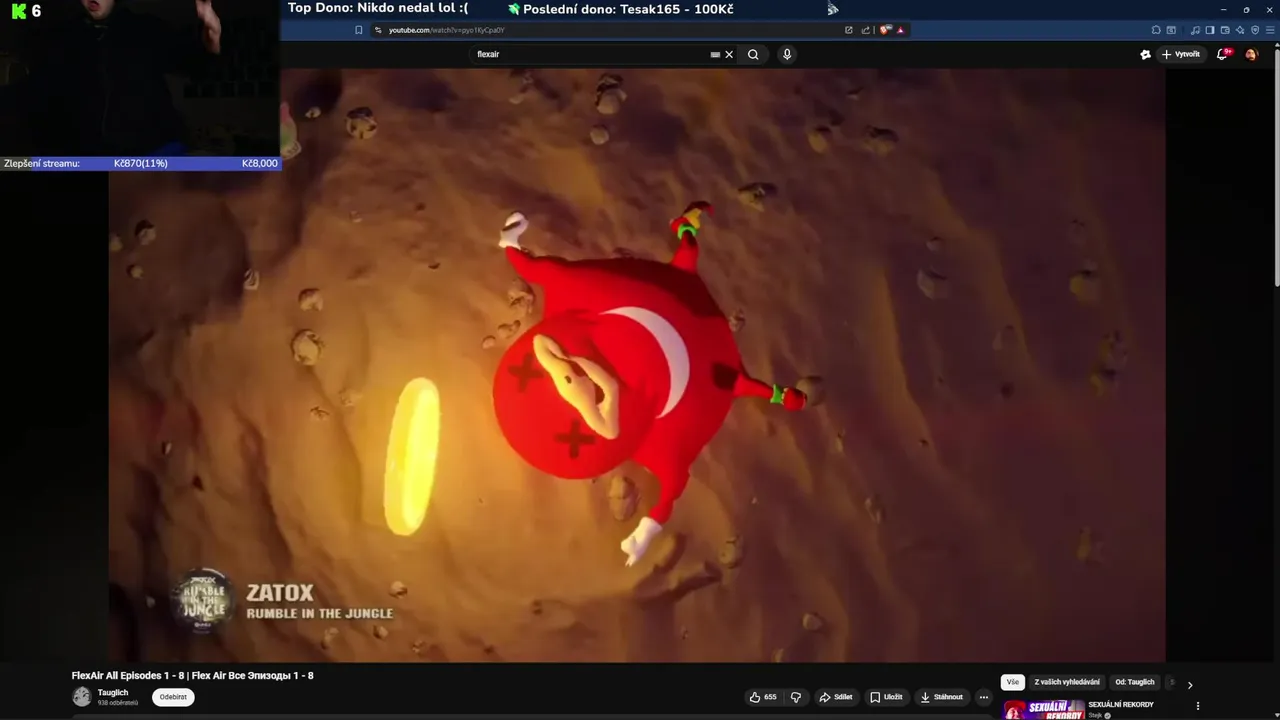Click the Stáhnout download button
Image resolution: width=1280 pixels, height=720 pixels.
942,697
